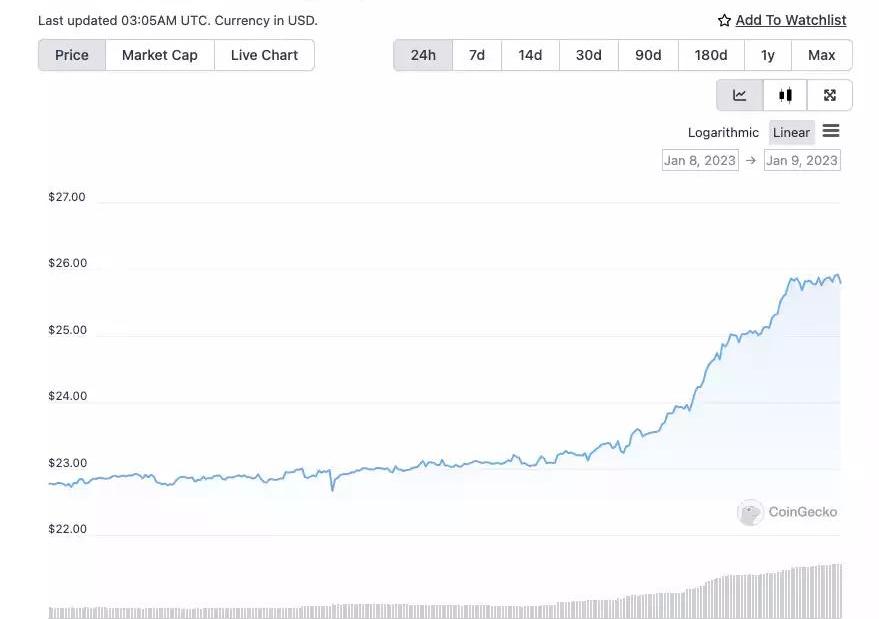Show the 30d price range
This screenshot has height=619, width=879.
coord(589,55)
